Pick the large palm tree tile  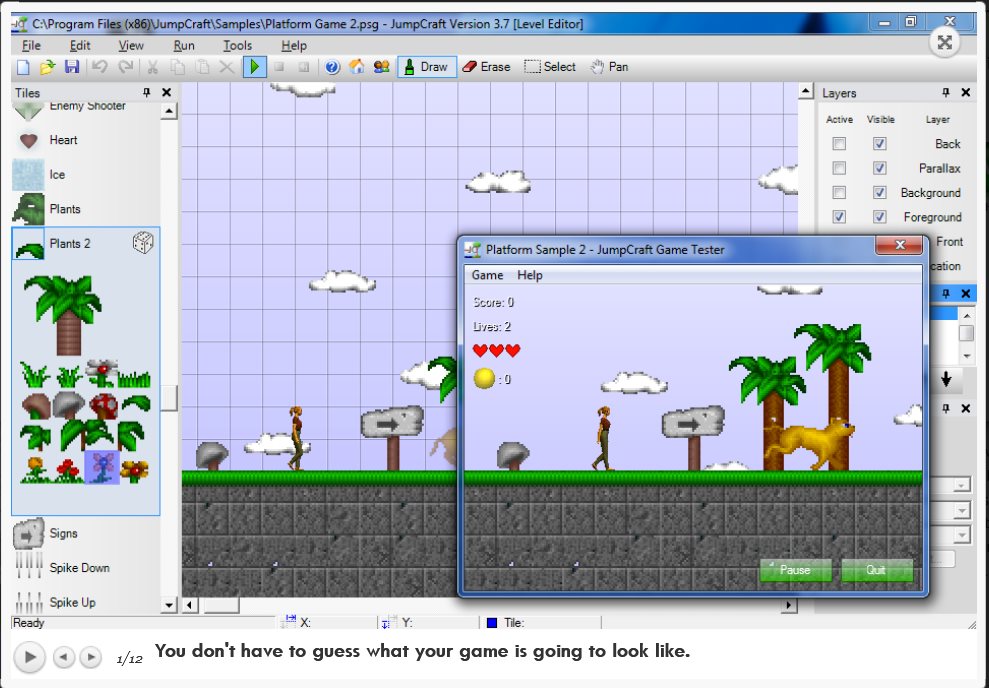tap(62, 315)
